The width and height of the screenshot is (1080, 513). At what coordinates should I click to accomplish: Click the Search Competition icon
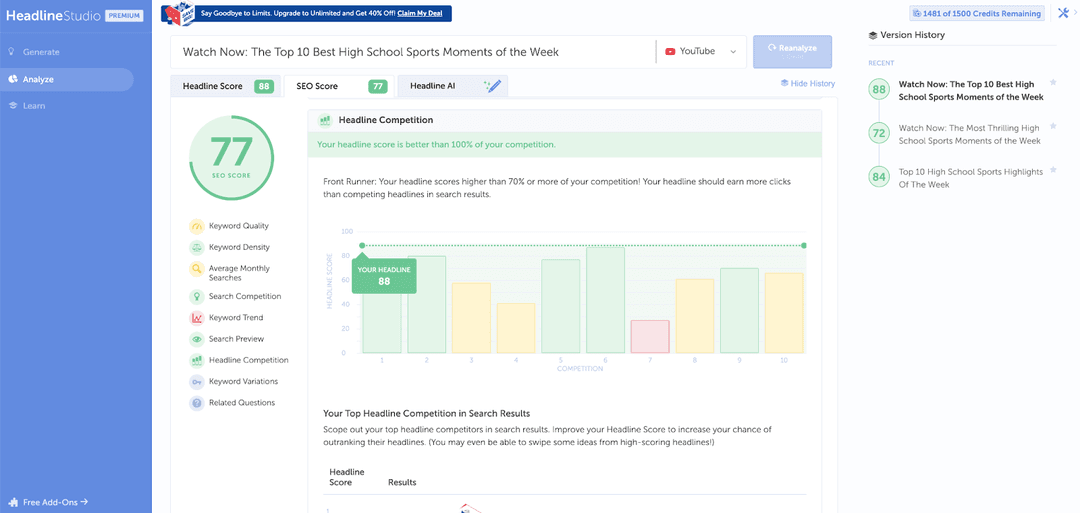[197, 297]
